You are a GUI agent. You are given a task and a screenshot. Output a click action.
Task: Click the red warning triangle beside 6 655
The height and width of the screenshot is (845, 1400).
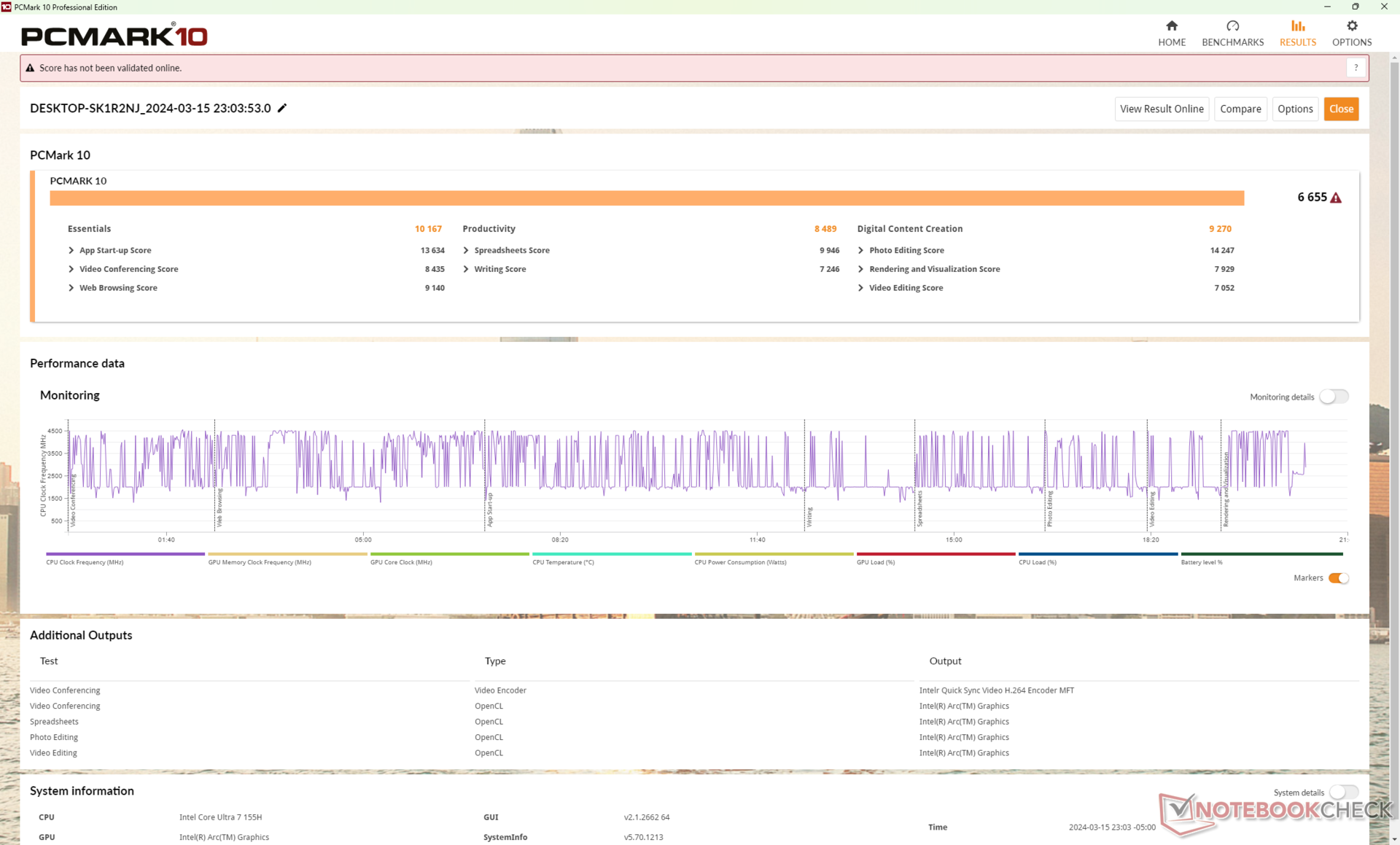click(1336, 198)
